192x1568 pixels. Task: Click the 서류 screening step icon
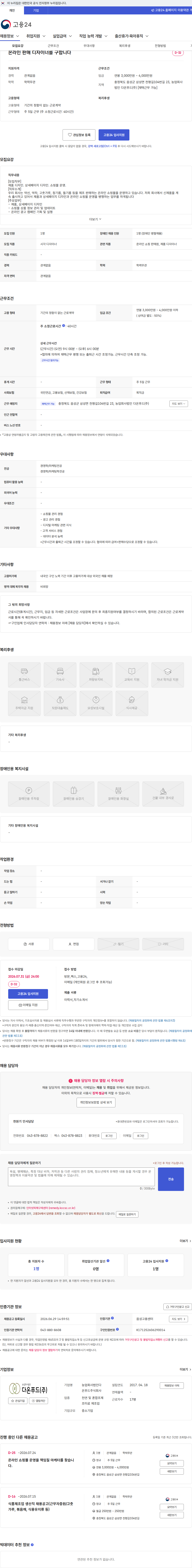click(29, 944)
